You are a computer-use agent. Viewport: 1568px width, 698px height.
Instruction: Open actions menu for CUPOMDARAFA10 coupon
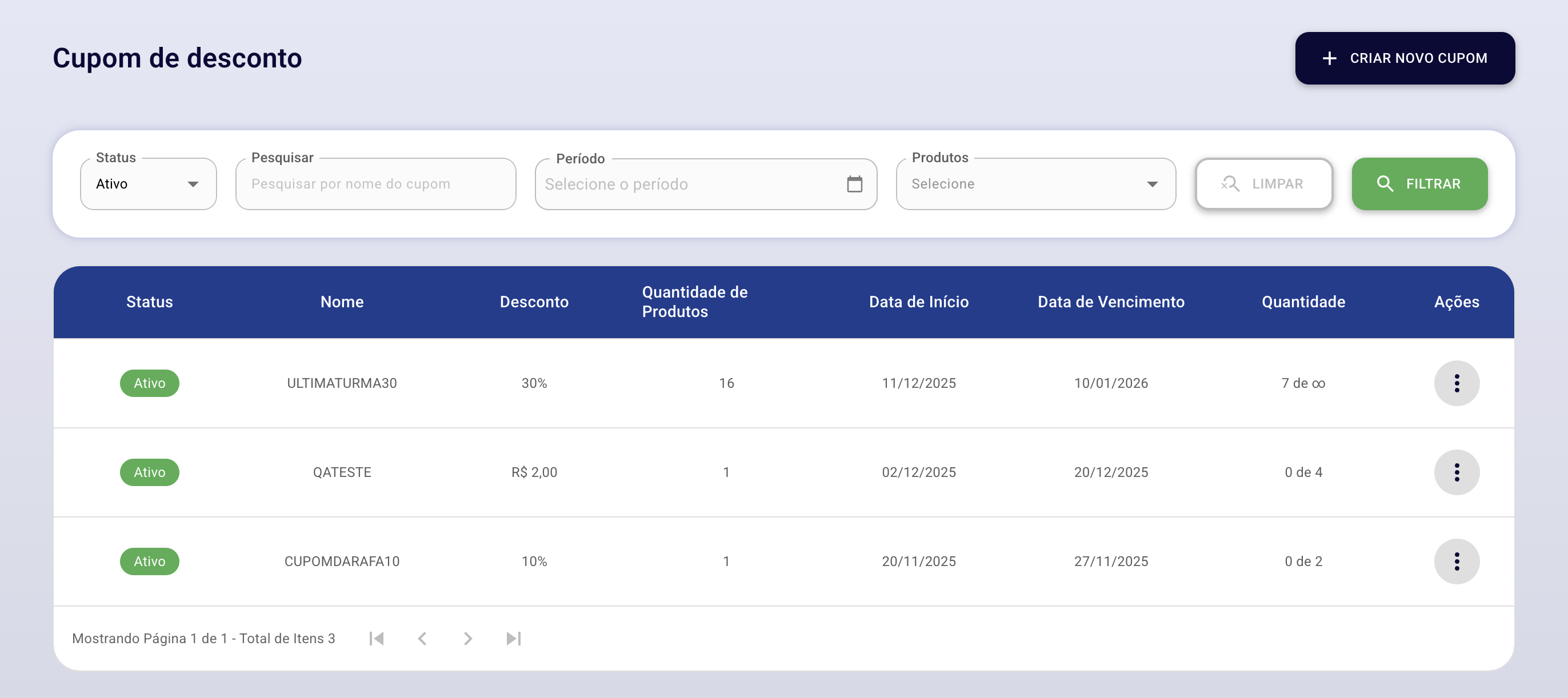coord(1456,561)
